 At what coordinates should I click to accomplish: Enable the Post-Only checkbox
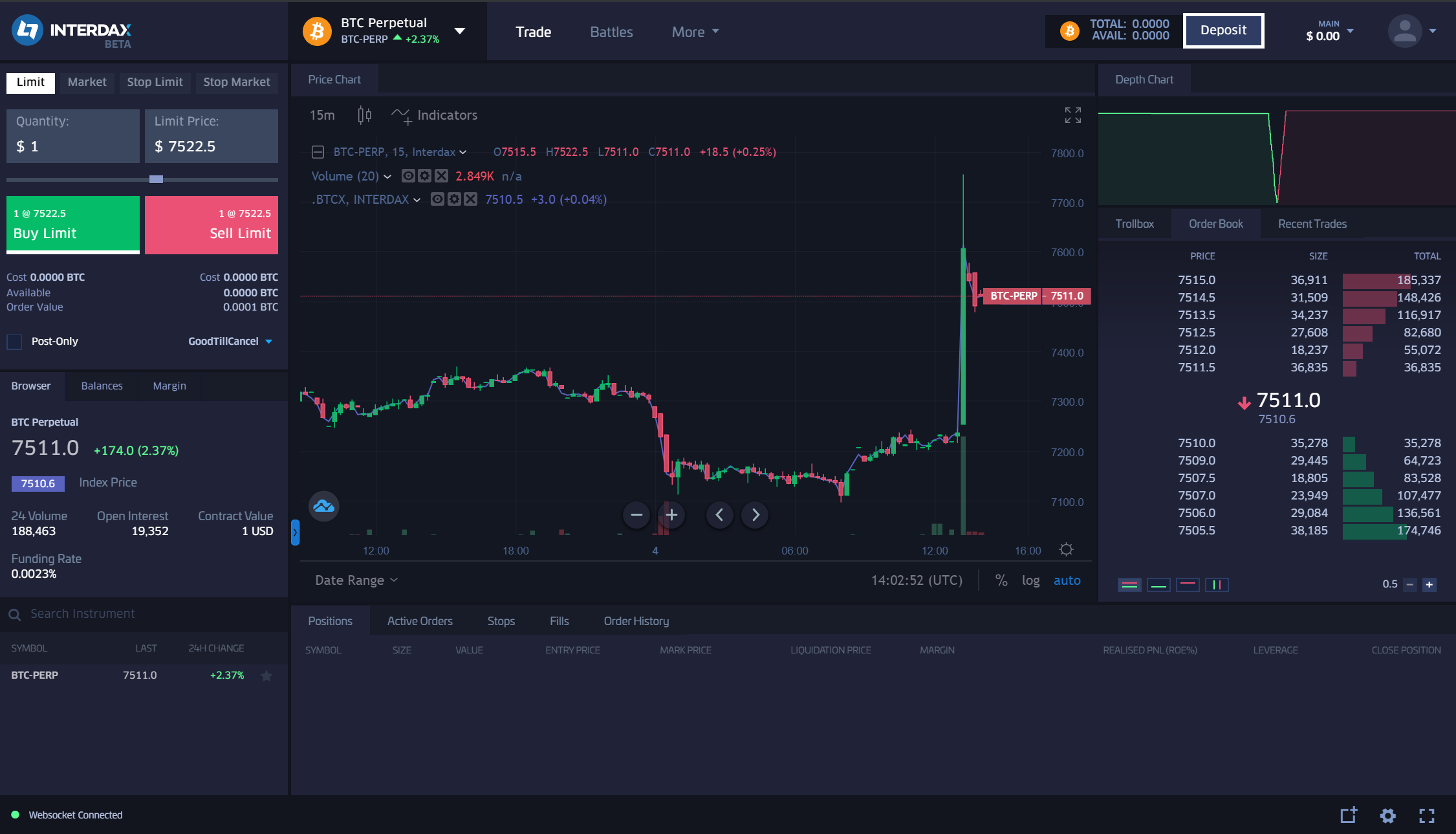coord(14,342)
